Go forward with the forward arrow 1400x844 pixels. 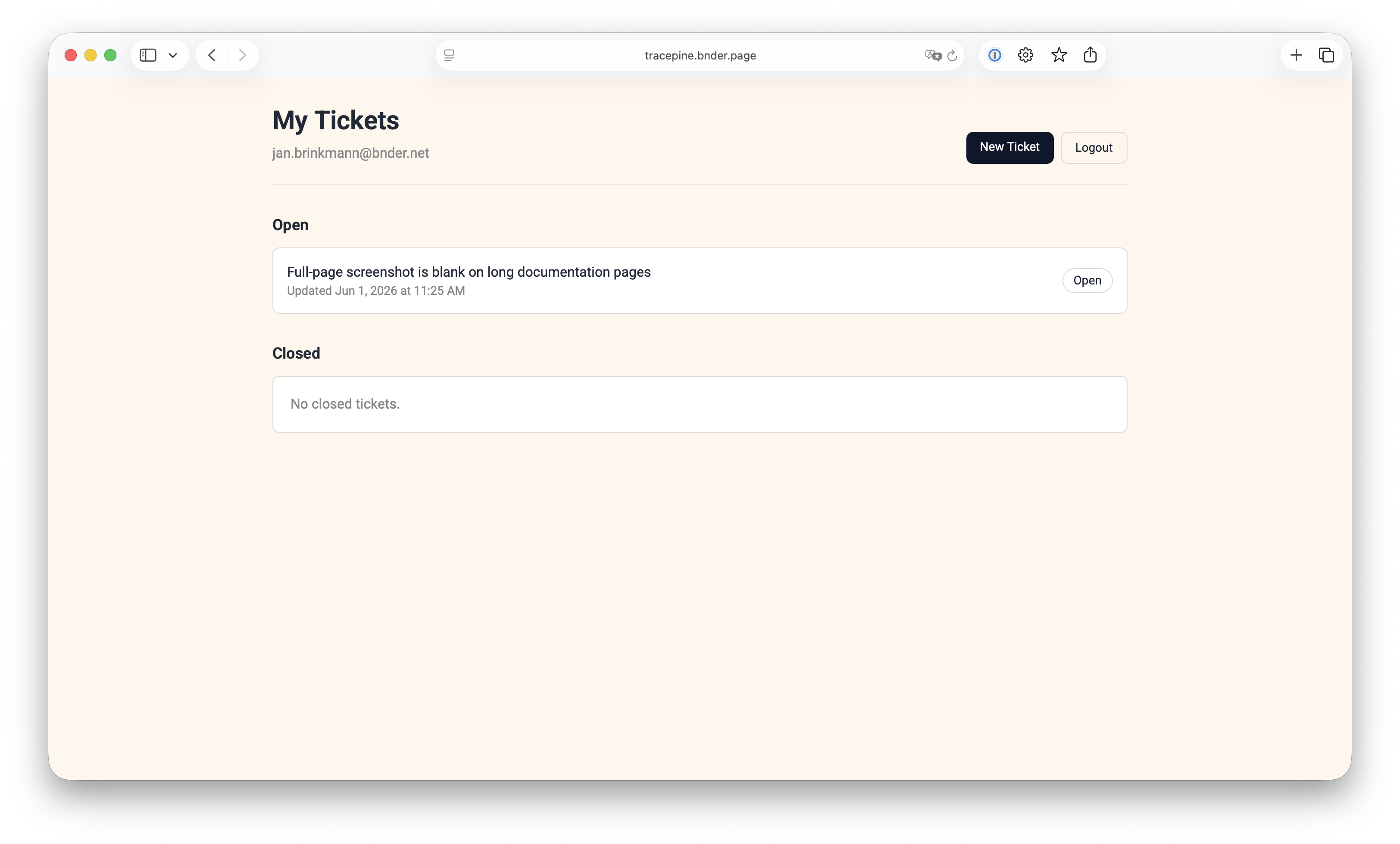coord(243,55)
